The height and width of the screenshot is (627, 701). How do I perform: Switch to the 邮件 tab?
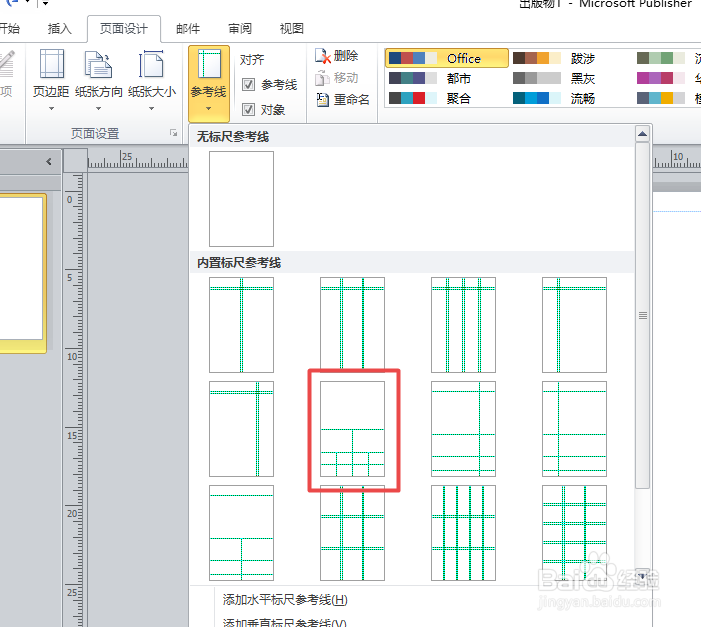pos(188,29)
